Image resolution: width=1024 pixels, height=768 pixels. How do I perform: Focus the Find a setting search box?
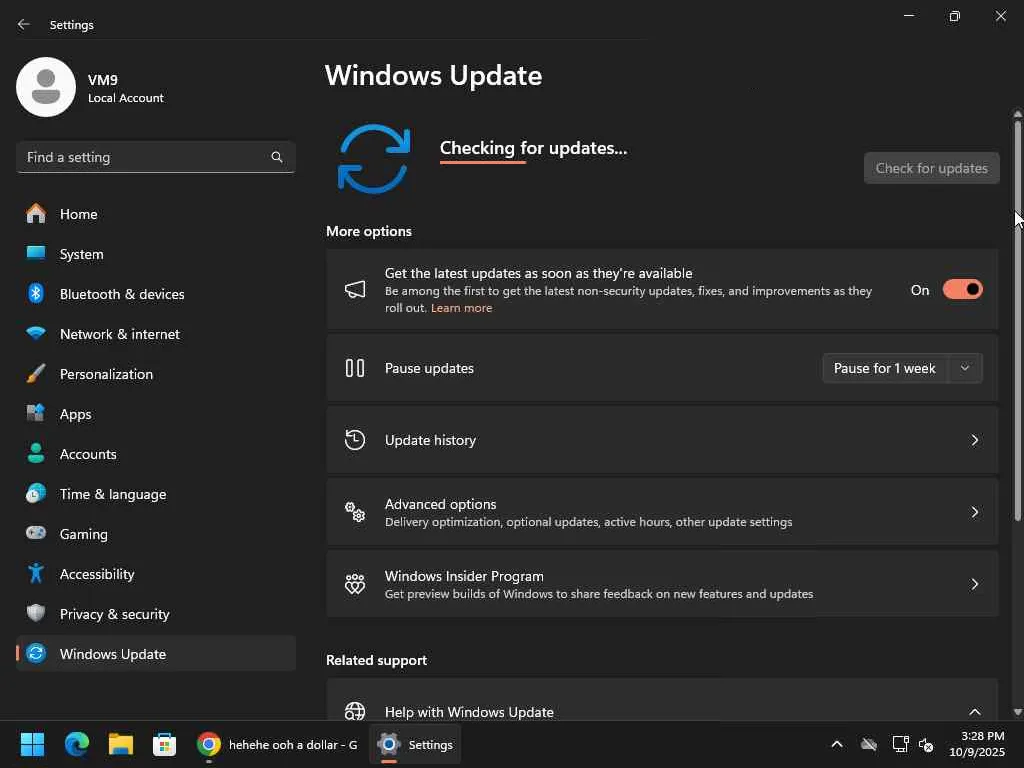coord(156,157)
